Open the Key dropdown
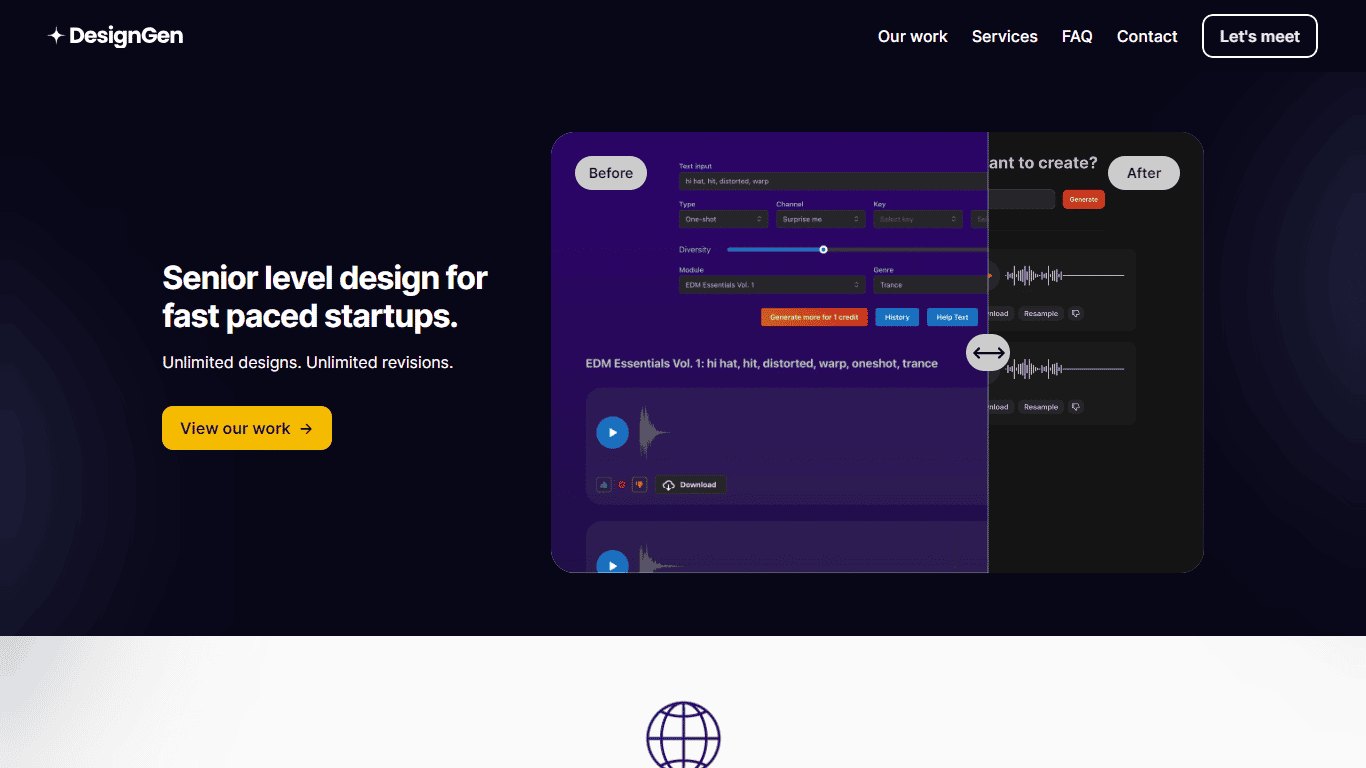 (917, 219)
